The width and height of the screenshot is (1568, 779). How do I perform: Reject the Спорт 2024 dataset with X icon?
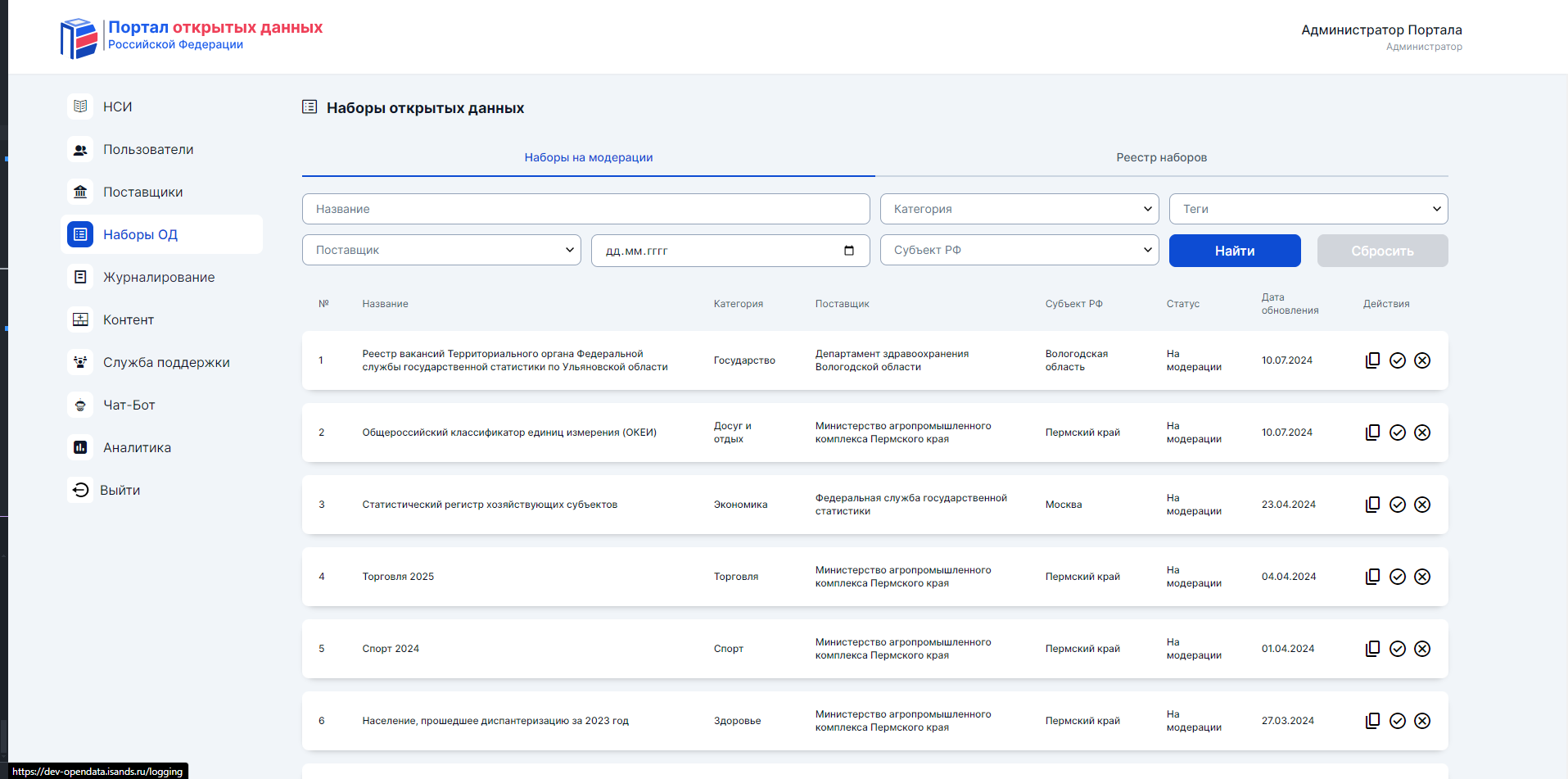click(x=1422, y=649)
